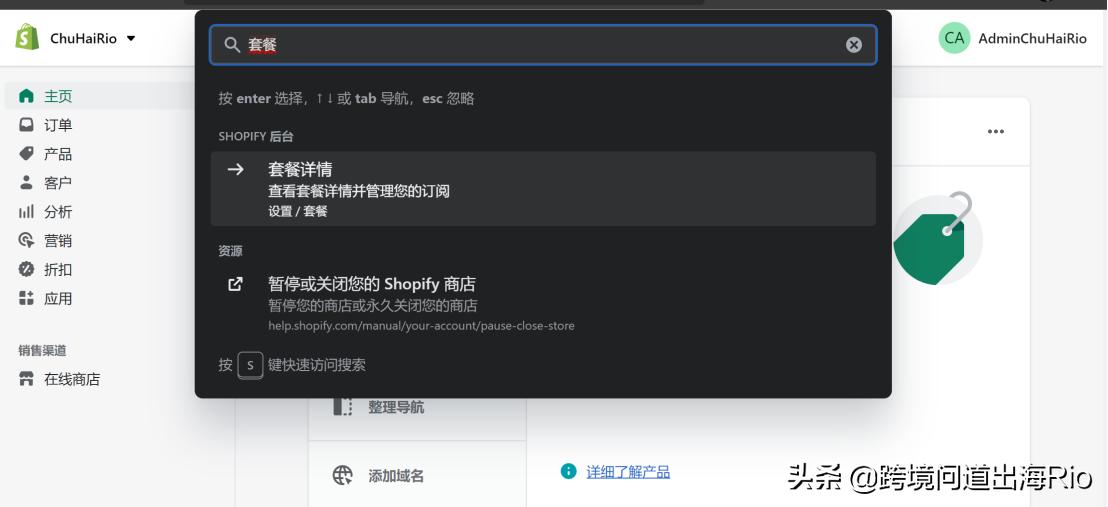Viewport: 1108px width, 507px height.
Task: Click the apps grid icon beside 应用
Action: point(26,298)
